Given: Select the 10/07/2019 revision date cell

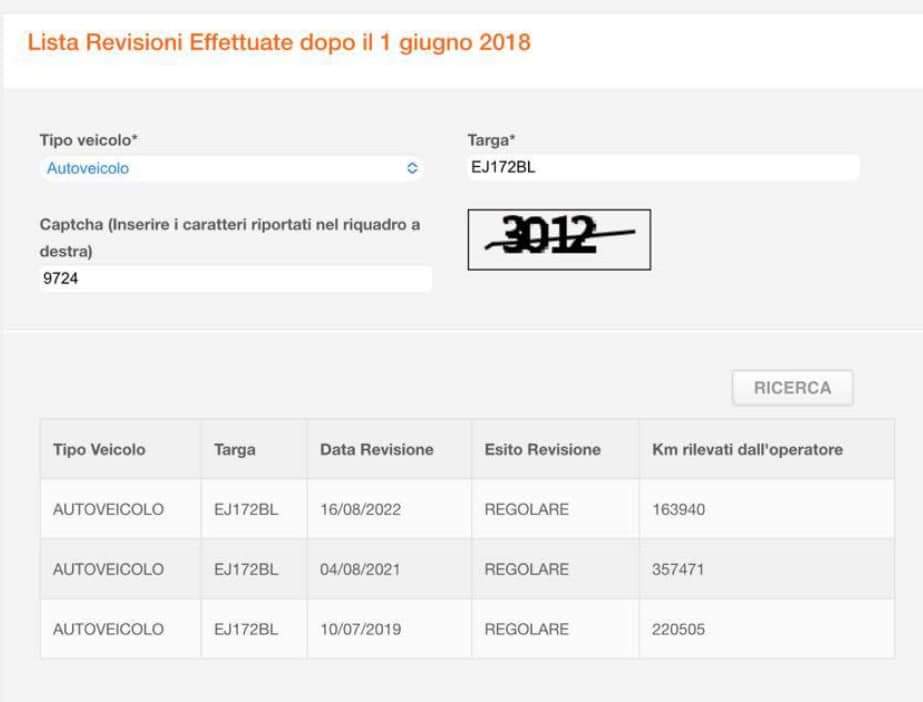Looking at the screenshot, I should pyautogui.click(x=360, y=630).
